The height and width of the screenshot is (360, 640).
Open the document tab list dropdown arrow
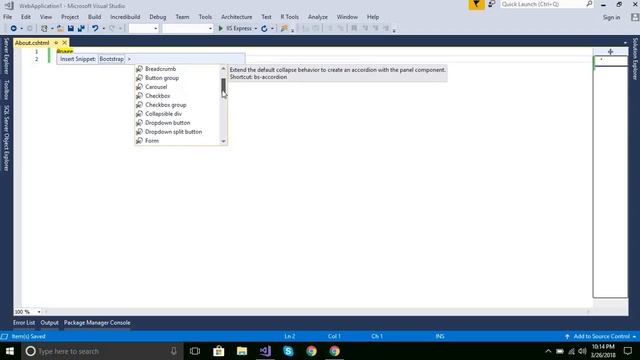coord(625,43)
